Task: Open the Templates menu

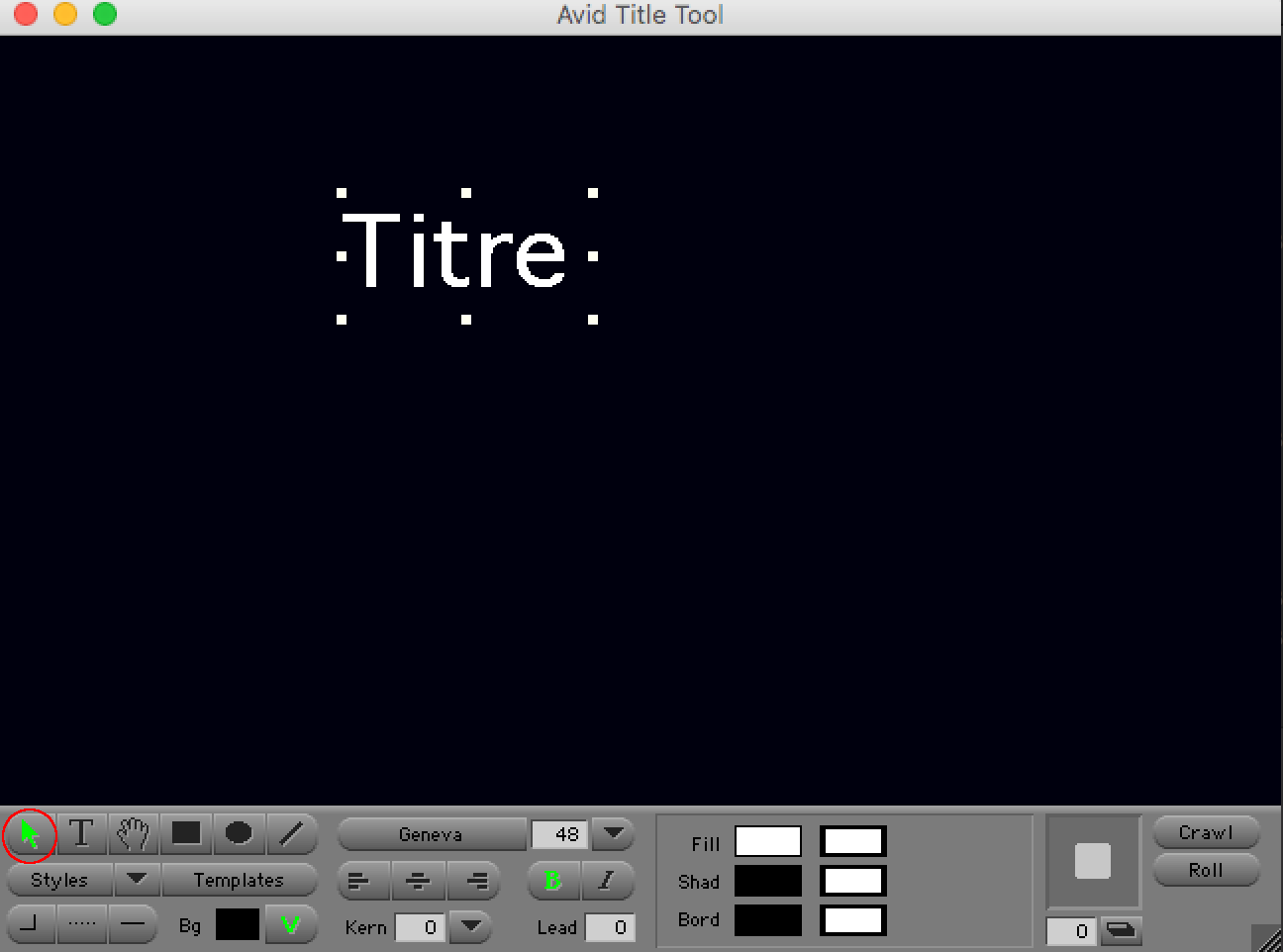Action: coord(239,880)
